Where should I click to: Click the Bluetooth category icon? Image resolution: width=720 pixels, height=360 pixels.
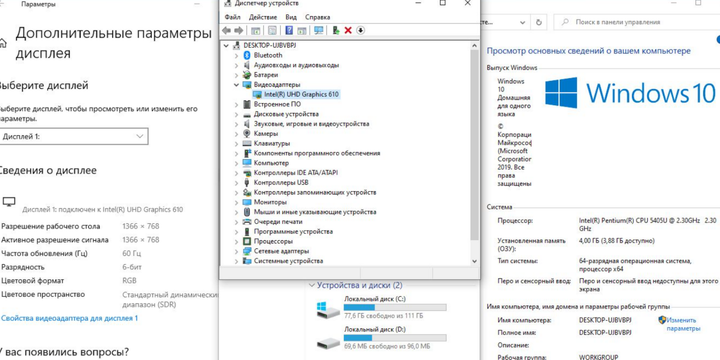click(x=247, y=55)
